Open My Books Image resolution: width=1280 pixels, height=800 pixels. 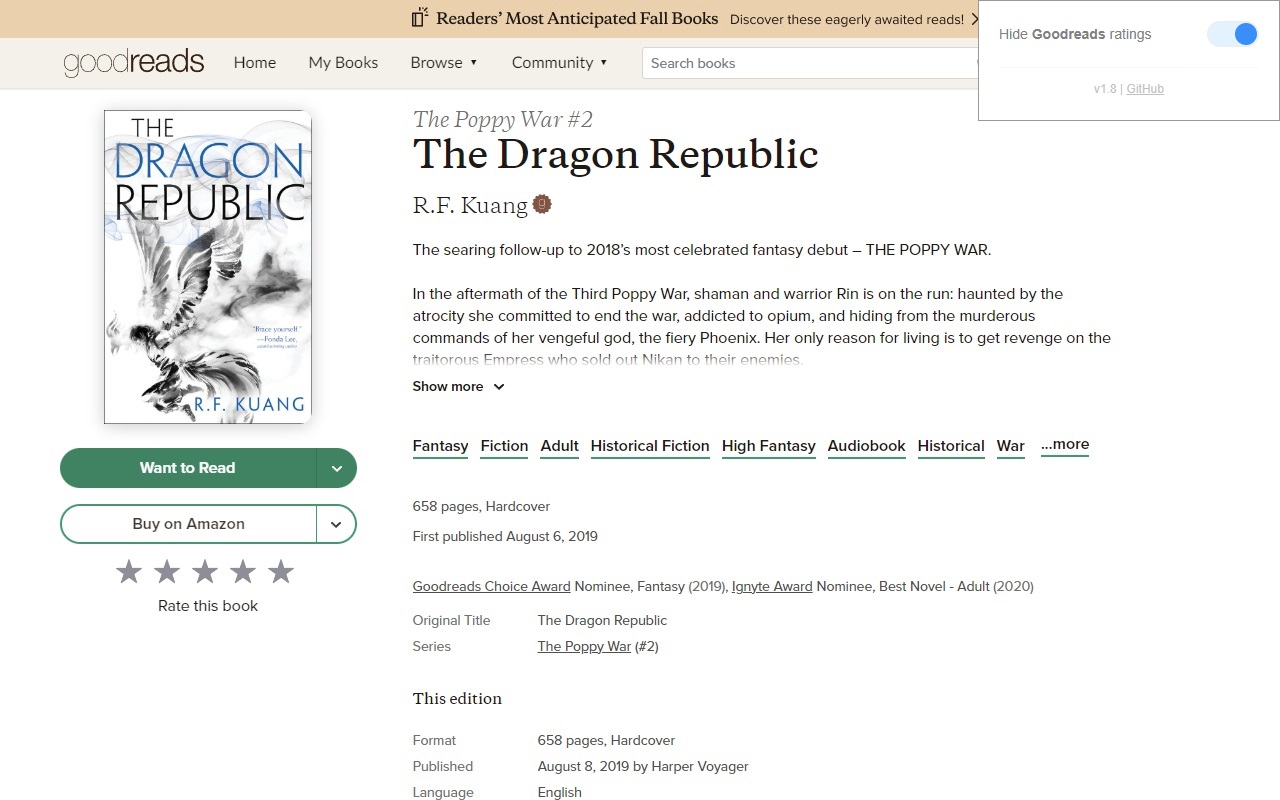pyautogui.click(x=343, y=62)
